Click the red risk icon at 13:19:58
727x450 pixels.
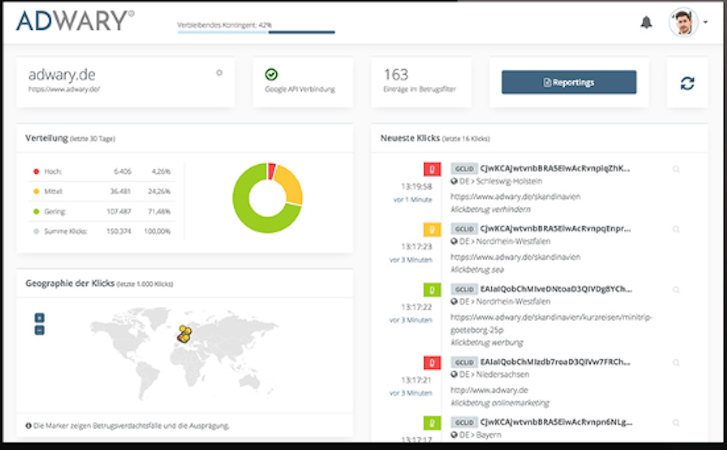pos(432,169)
